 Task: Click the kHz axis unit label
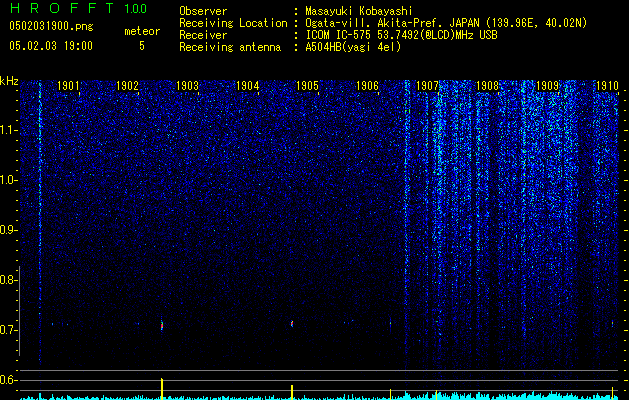pos(9,81)
